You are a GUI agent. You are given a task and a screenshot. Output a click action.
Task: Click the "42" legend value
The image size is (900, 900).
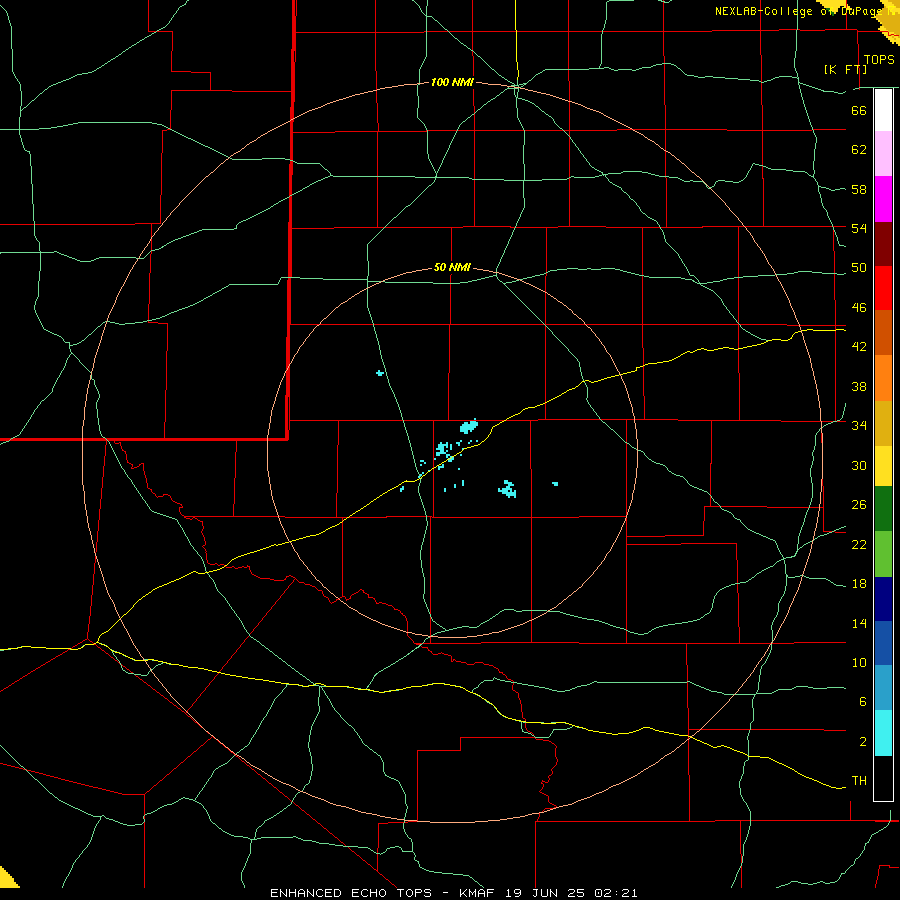point(859,347)
